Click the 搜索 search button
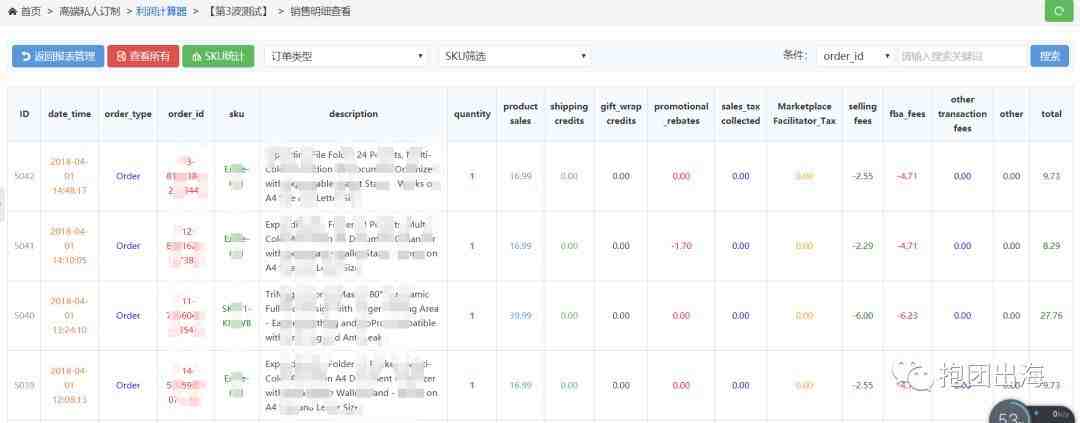Screen dimensions: 1080x423 (x=1050, y=56)
